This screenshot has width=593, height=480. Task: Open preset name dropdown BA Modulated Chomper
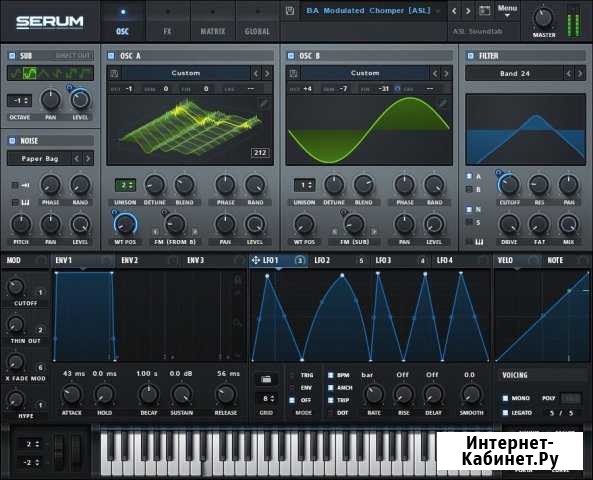[x=368, y=11]
